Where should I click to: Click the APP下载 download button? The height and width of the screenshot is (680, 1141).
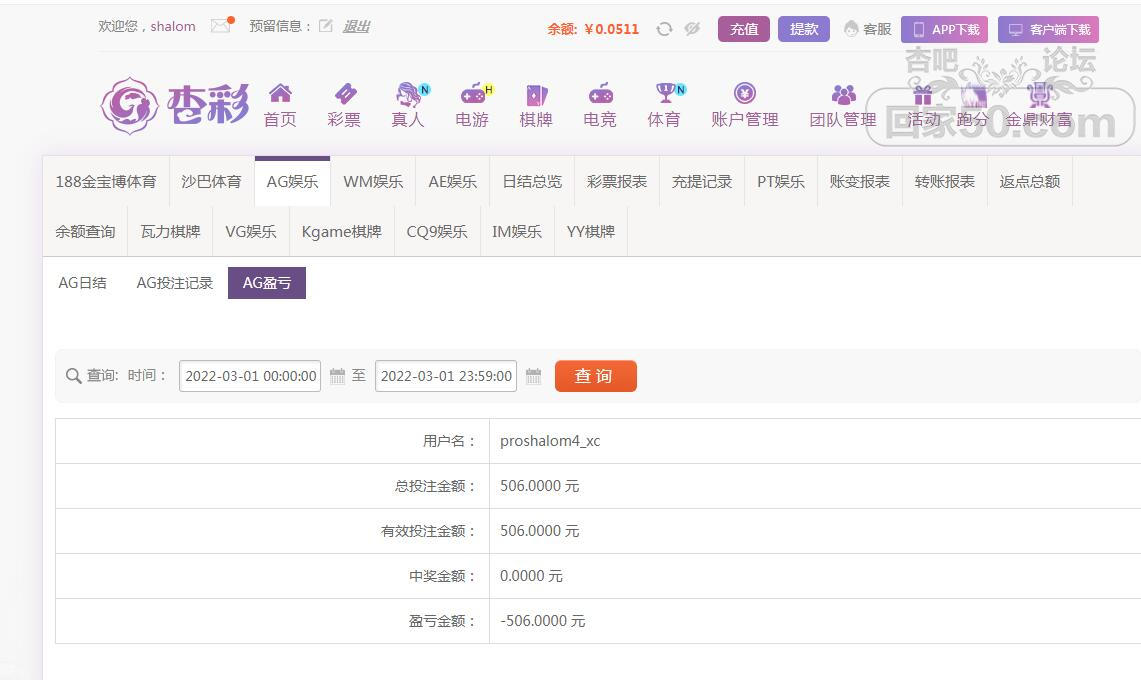944,29
